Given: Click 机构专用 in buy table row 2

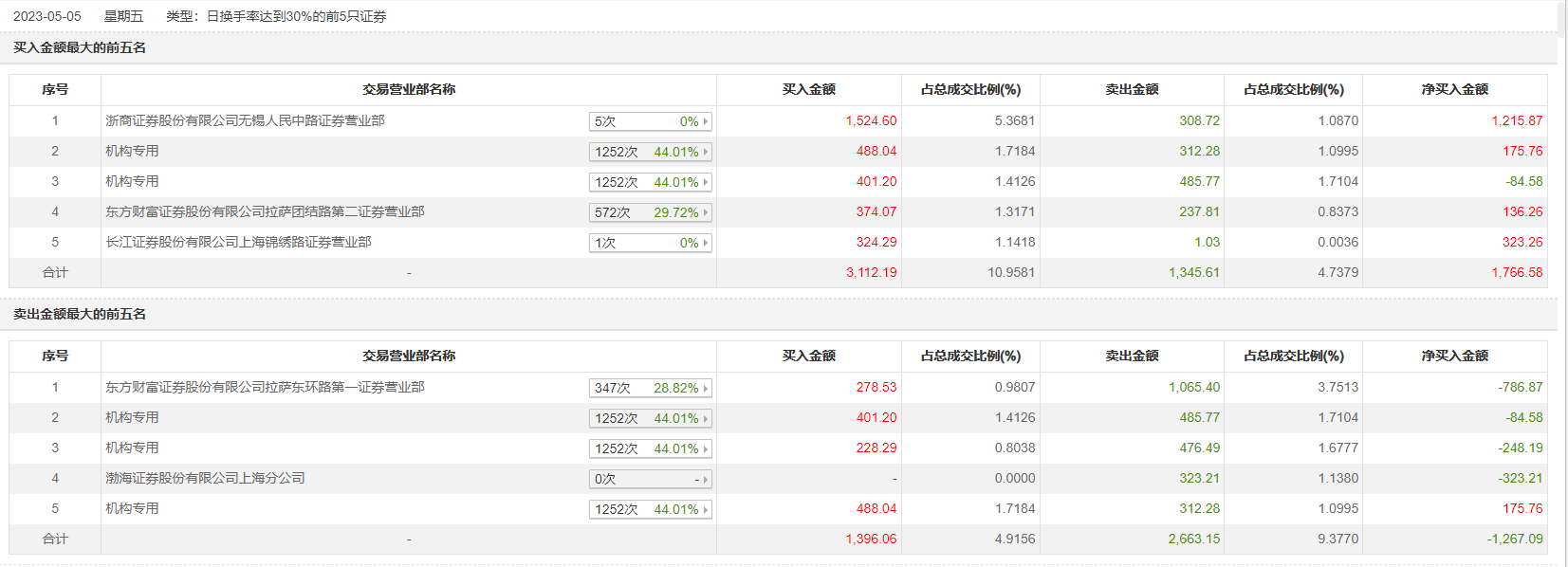Looking at the screenshot, I should (132, 151).
